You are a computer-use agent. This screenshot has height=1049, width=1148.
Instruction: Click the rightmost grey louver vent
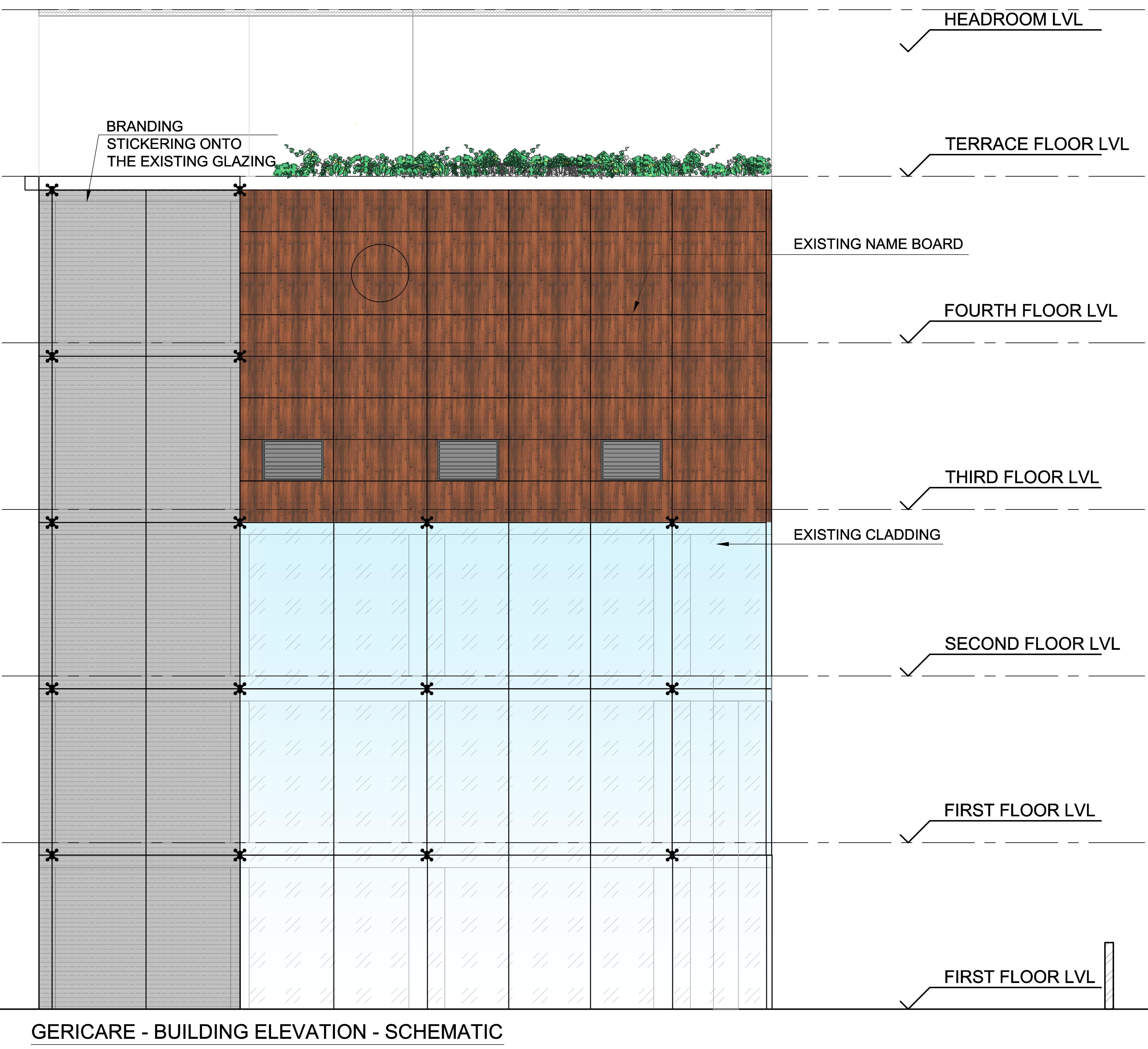[x=631, y=460]
